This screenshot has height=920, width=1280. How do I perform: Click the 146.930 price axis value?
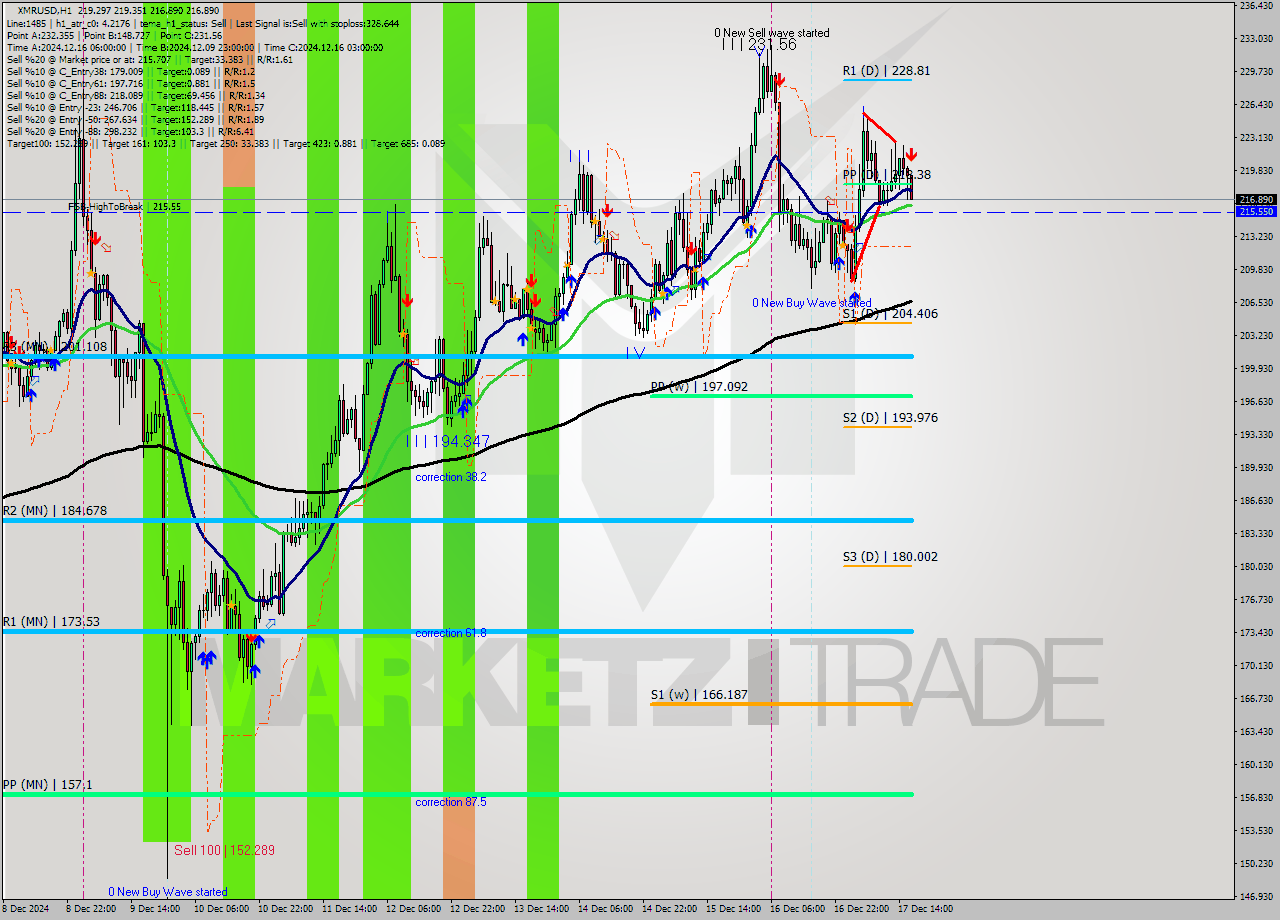pyautogui.click(x=1256, y=896)
